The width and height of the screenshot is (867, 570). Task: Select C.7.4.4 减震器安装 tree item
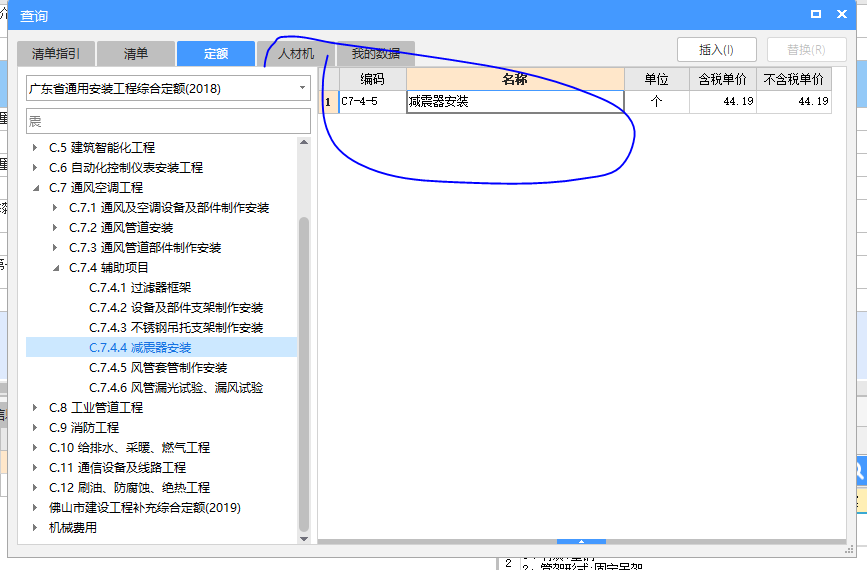click(140, 348)
